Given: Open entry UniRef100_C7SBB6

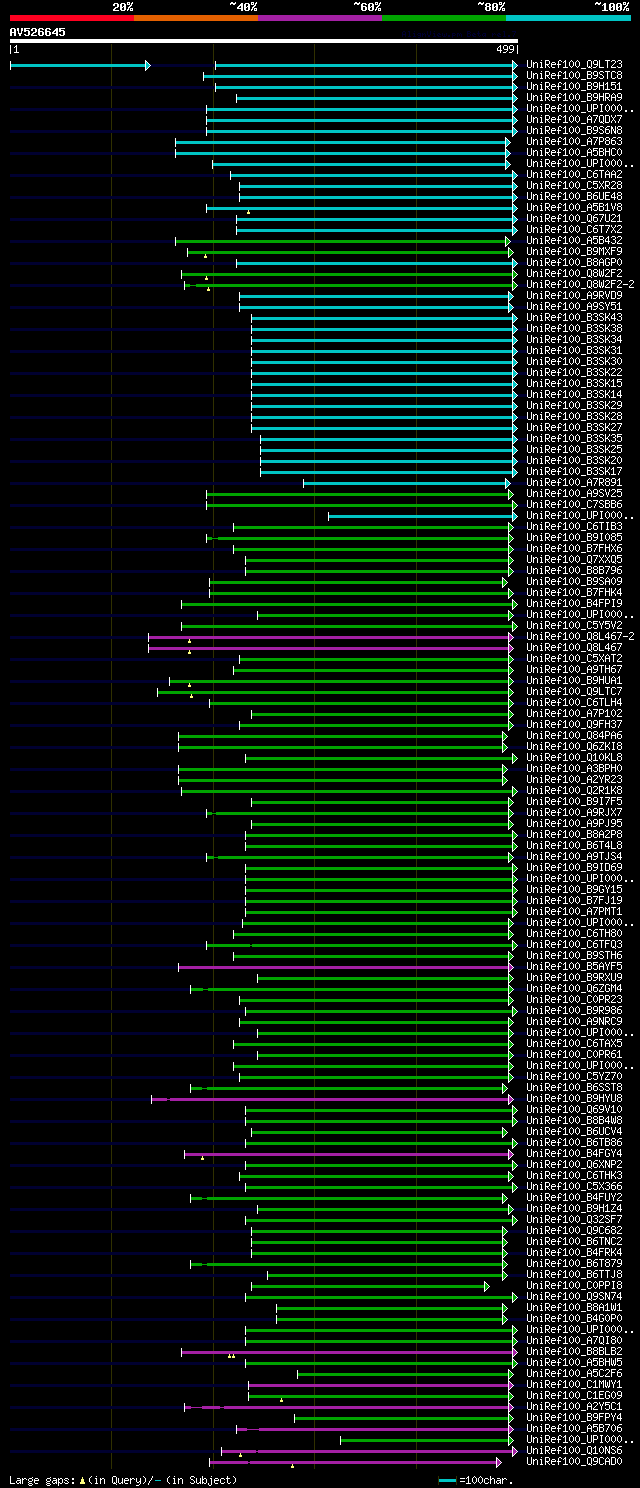Looking at the screenshot, I should tap(574, 505).
